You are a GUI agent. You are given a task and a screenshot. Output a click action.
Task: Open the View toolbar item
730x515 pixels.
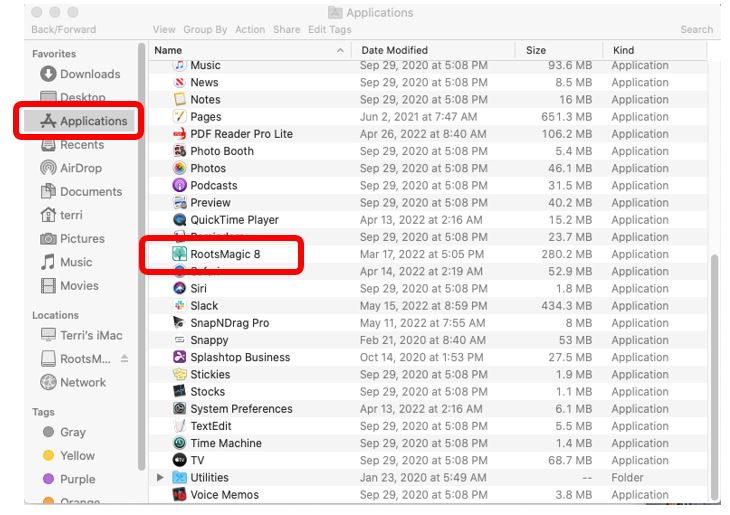(x=164, y=30)
